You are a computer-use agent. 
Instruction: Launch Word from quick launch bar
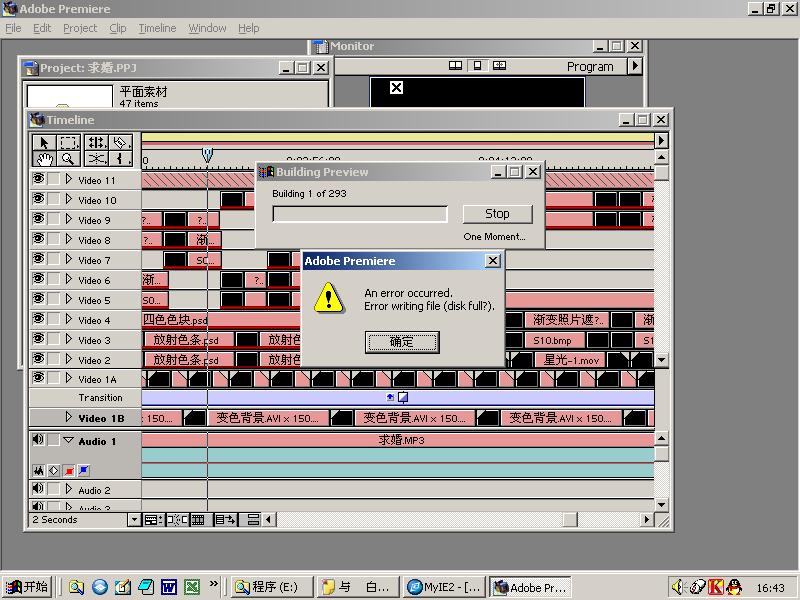click(169, 587)
